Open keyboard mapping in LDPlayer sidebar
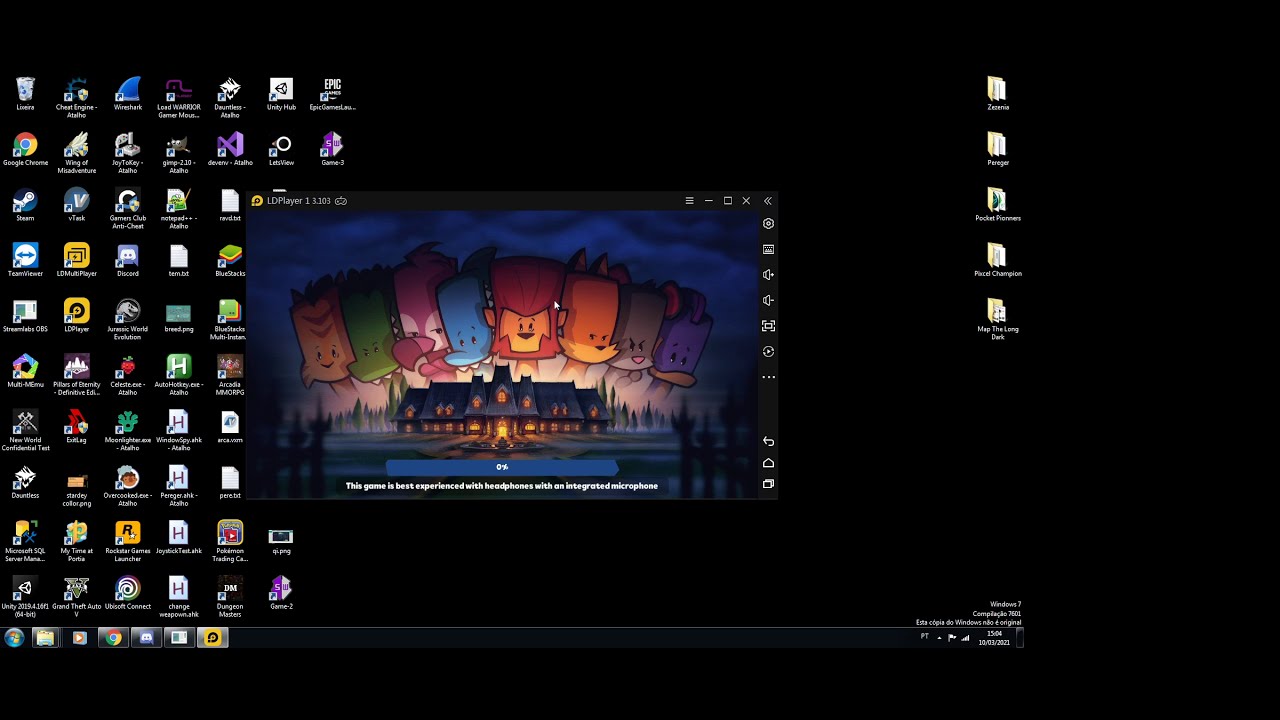1280x720 pixels. (x=768, y=249)
